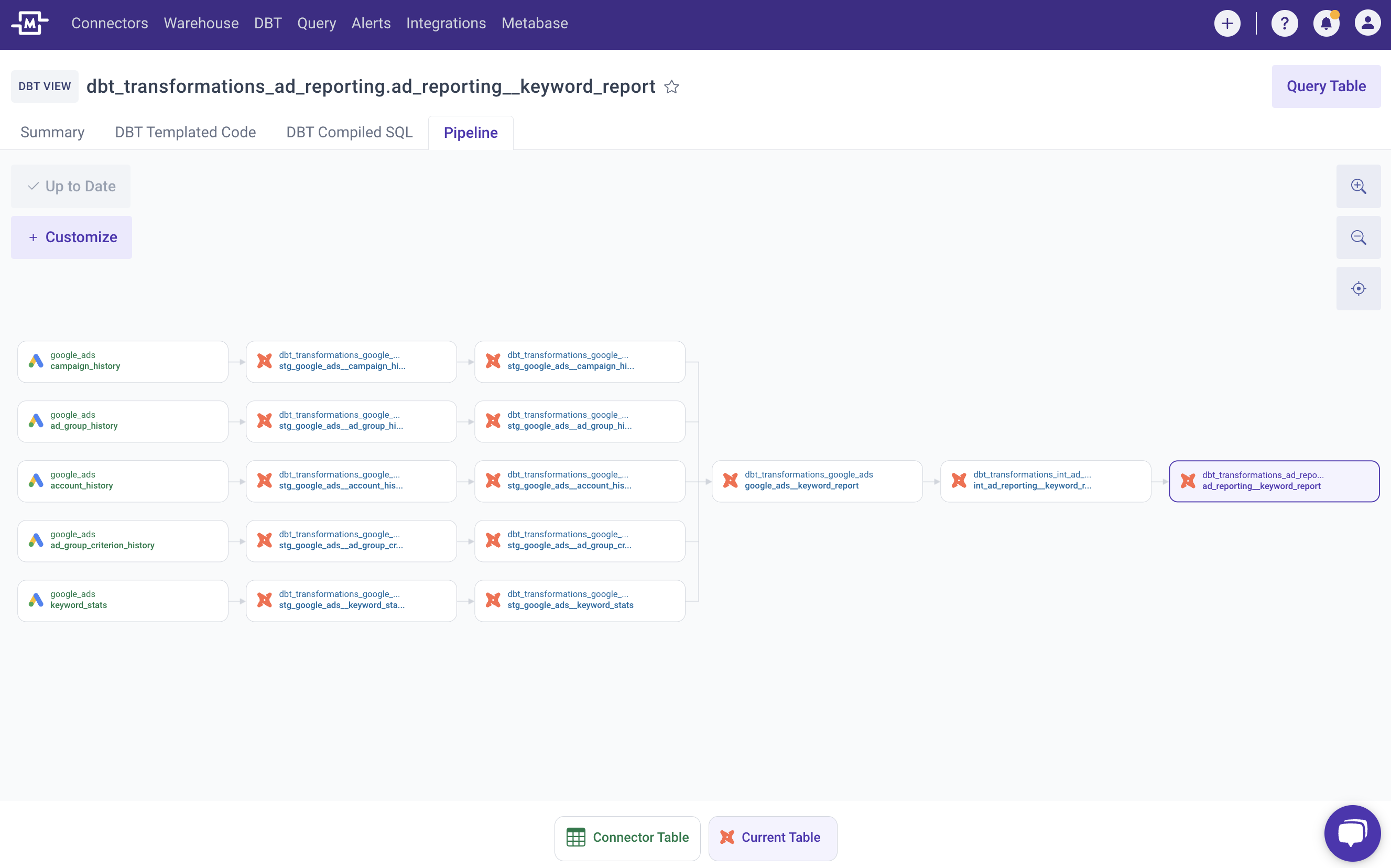Expand the Customize options
Viewport: 1391px width, 868px height.
[72, 237]
